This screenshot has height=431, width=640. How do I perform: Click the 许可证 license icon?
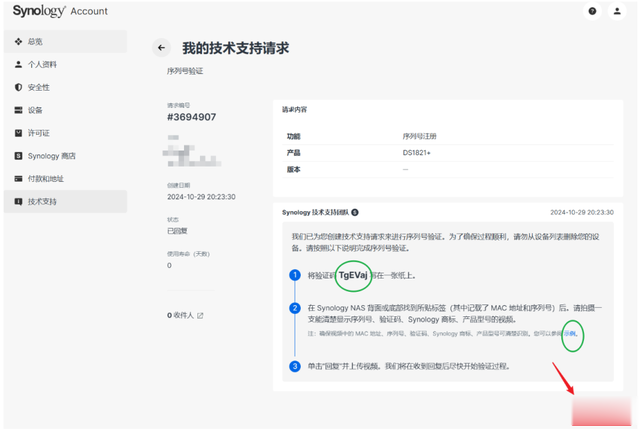coord(18,133)
